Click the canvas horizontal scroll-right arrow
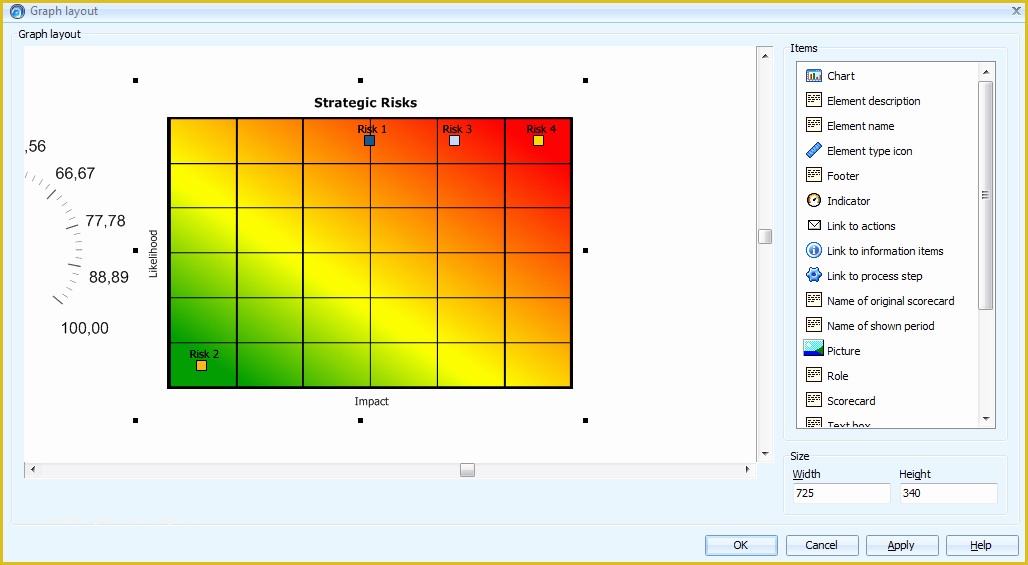 coord(747,470)
